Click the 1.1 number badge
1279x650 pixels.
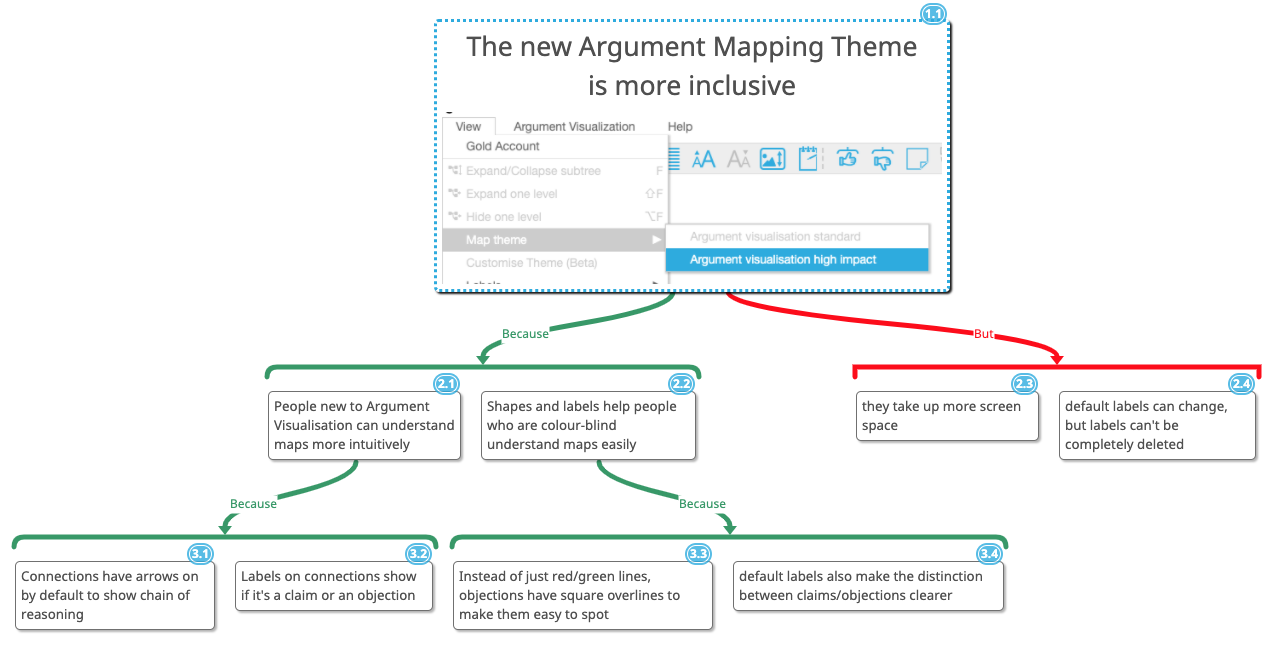[x=933, y=14]
